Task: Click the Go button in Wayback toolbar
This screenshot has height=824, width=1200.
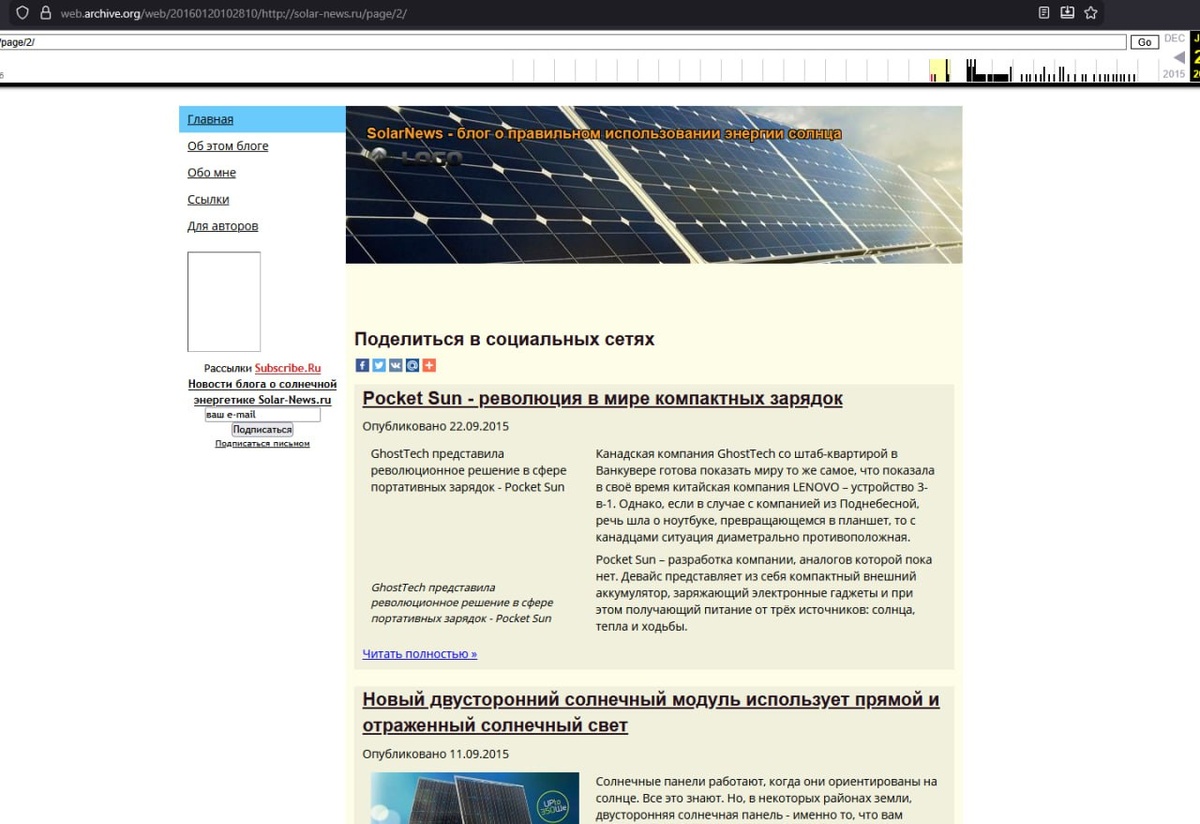Action: 1145,42
